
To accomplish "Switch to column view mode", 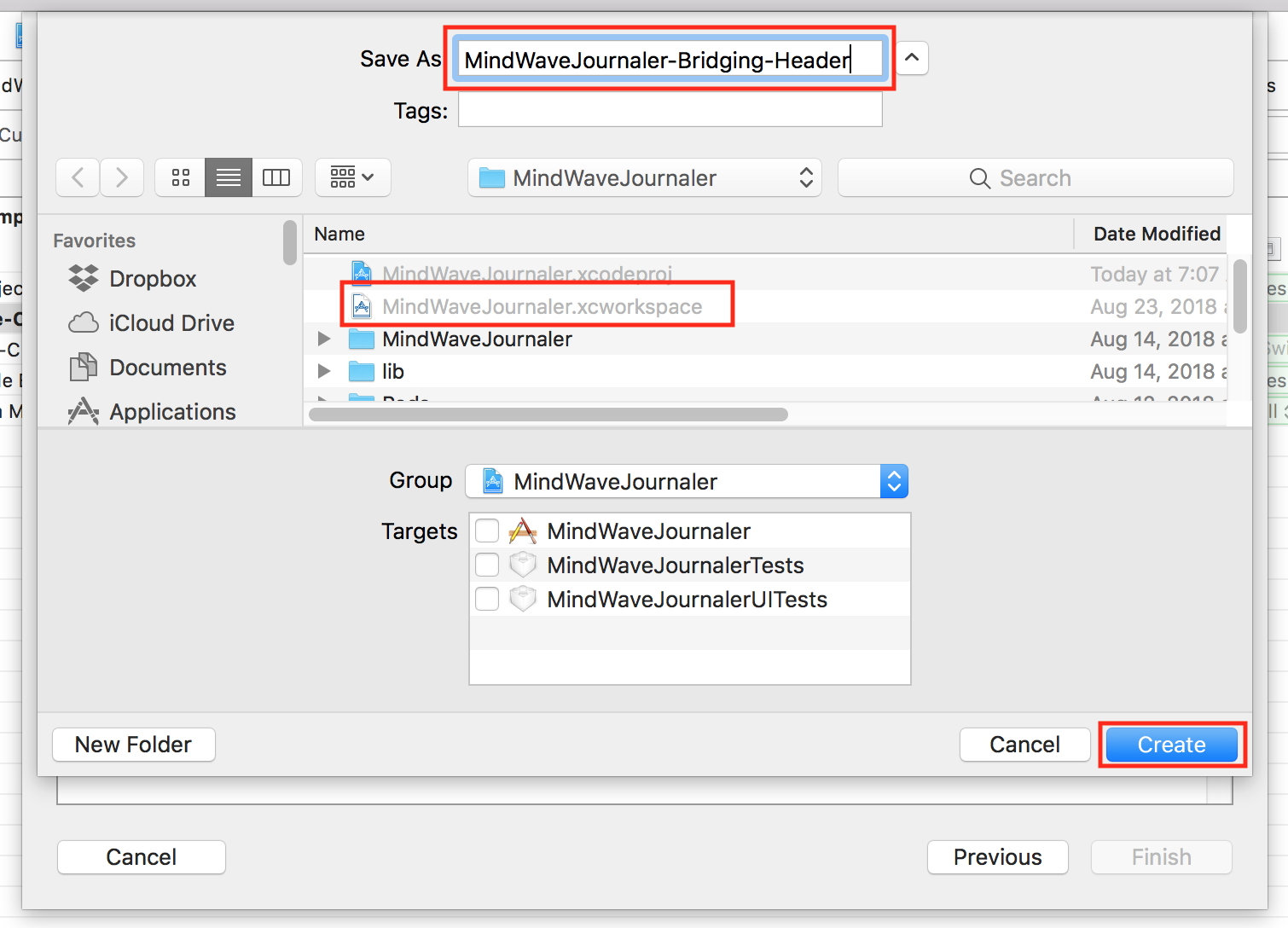I will [276, 177].
